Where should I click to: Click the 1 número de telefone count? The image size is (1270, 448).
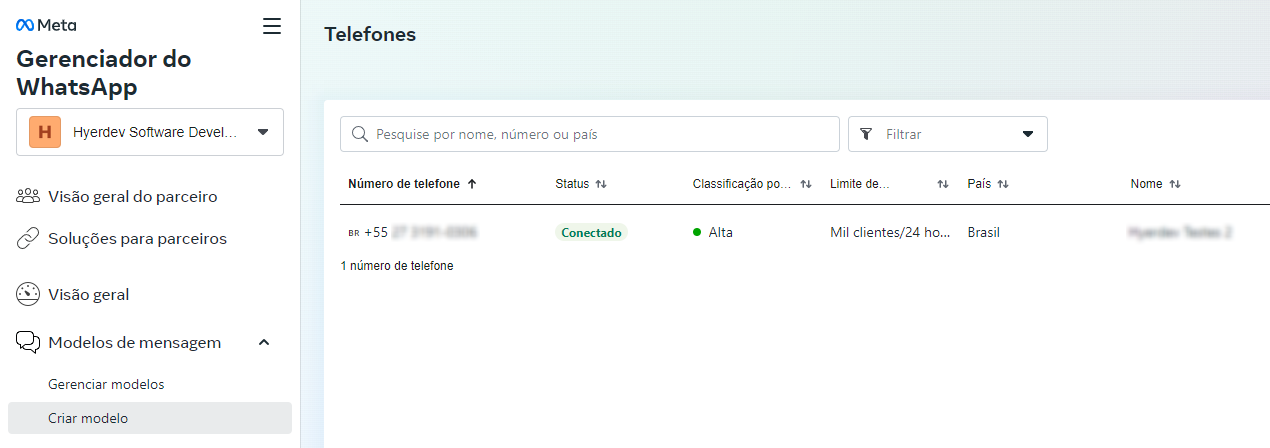[x=397, y=266]
